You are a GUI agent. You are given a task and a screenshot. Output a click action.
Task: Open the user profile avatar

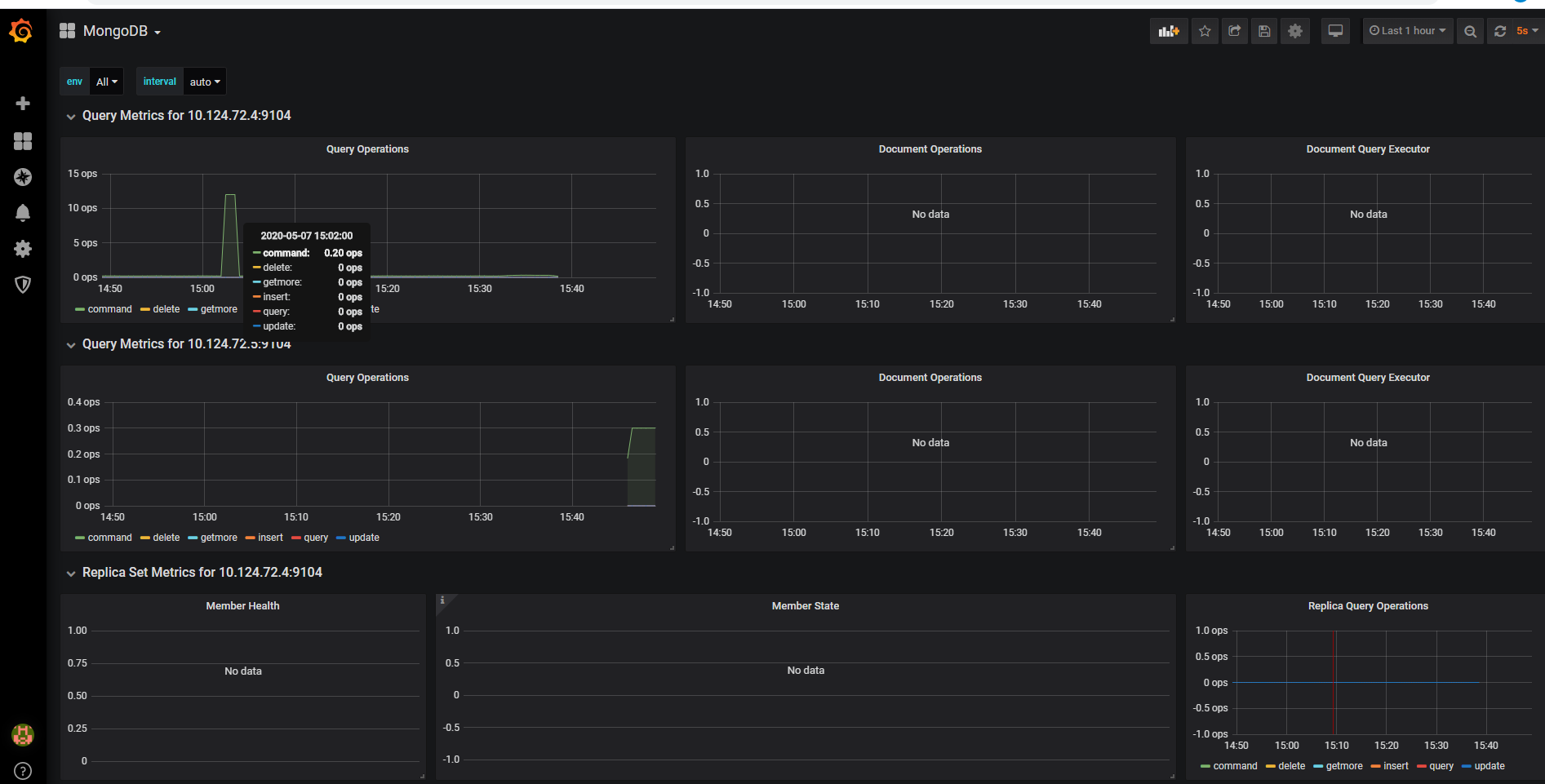tap(23, 734)
